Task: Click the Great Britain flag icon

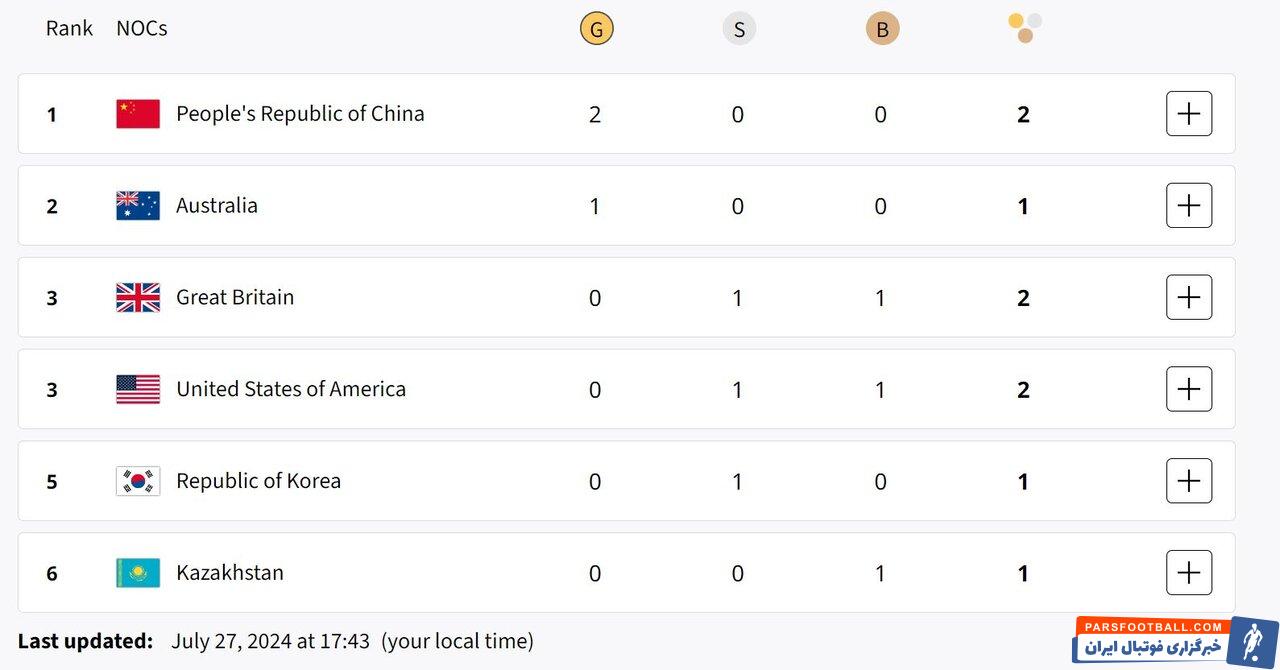Action: [x=138, y=298]
